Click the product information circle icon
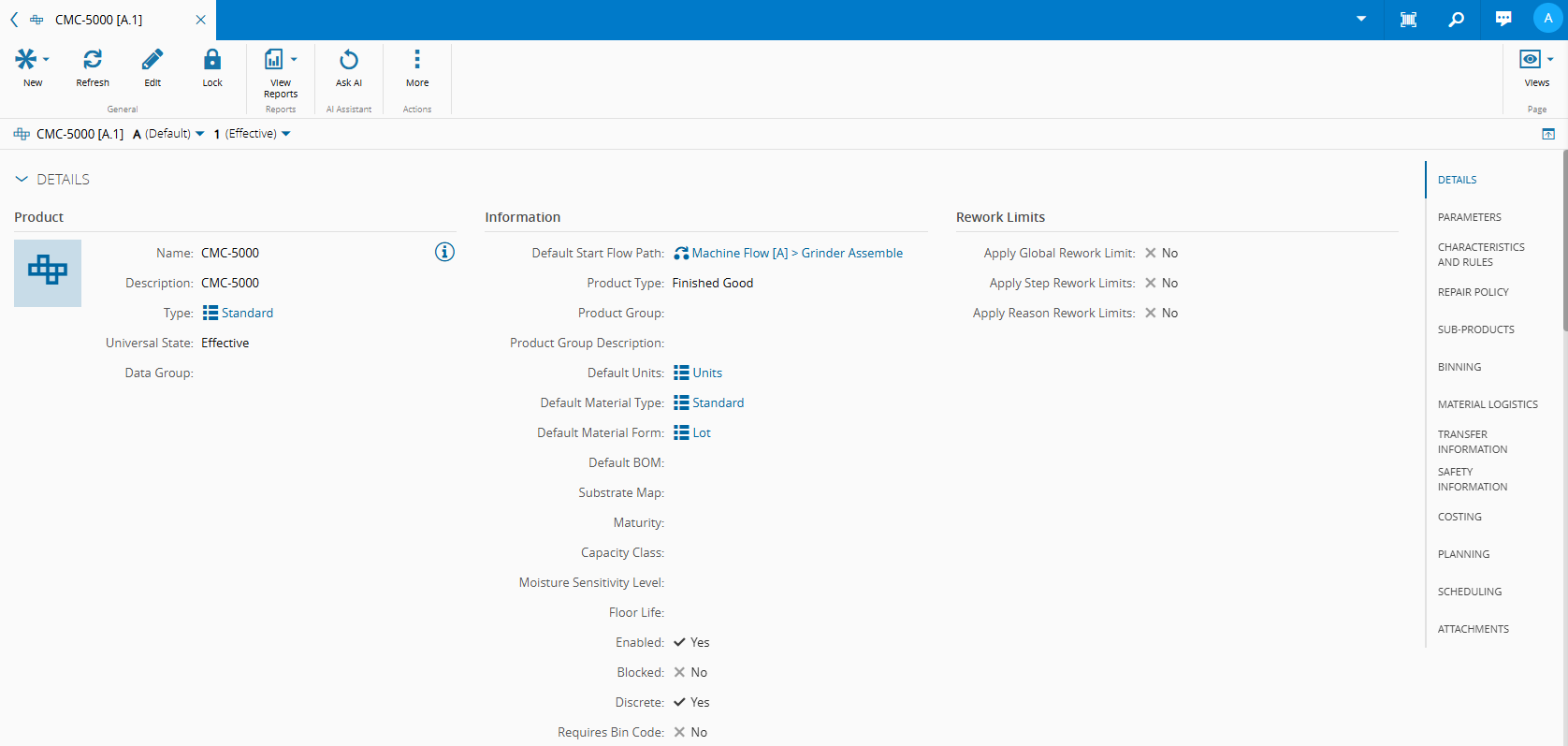Image resolution: width=1568 pixels, height=746 pixels. pyautogui.click(x=444, y=252)
